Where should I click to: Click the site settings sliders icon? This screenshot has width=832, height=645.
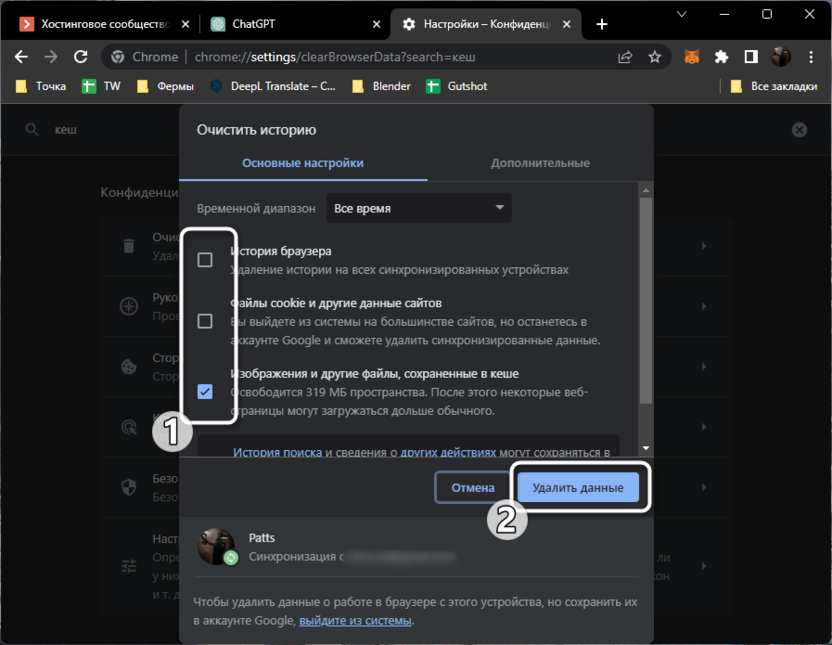click(129, 566)
